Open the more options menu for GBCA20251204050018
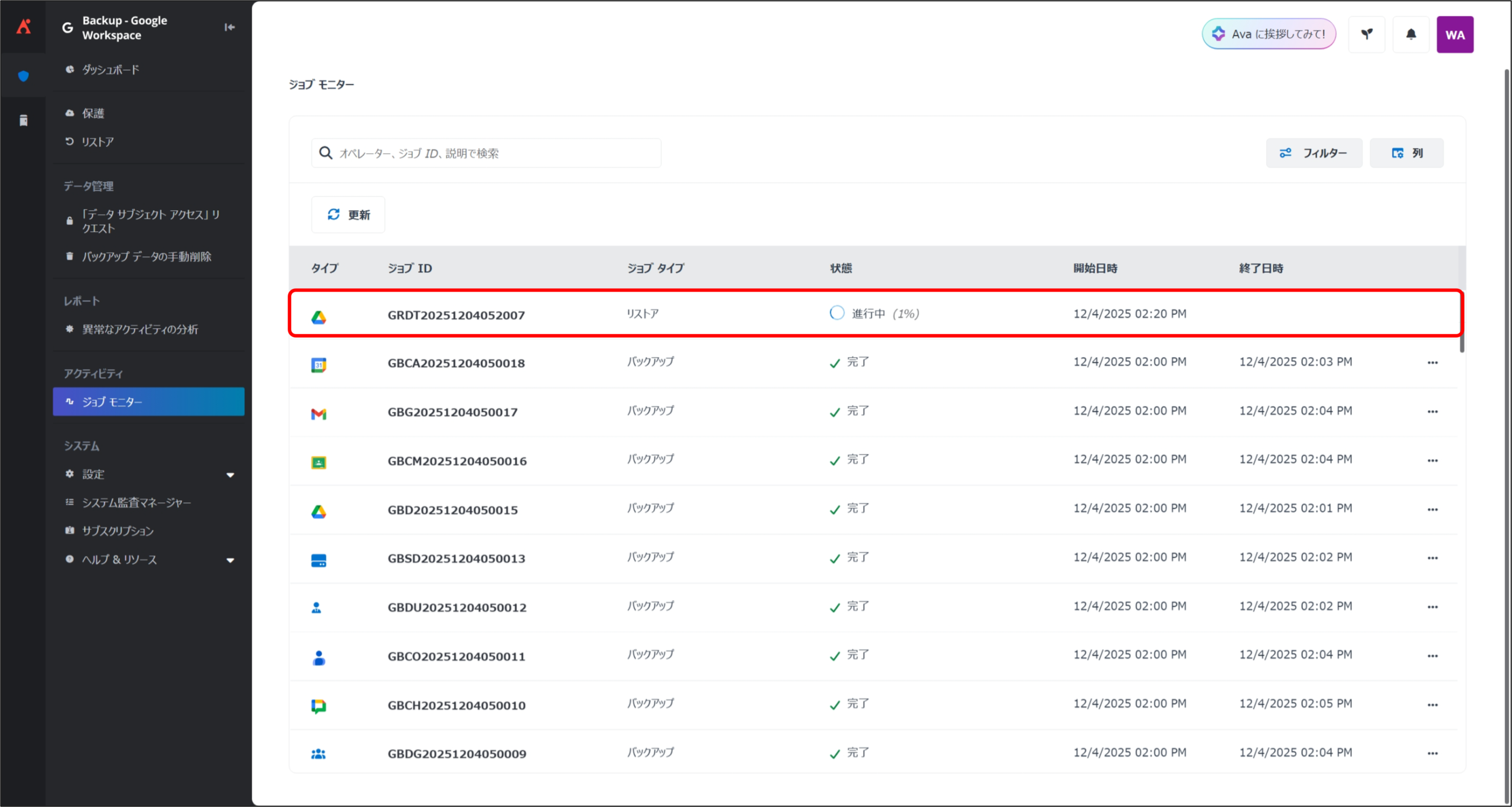Viewport: 1512px width, 807px height. point(1432,362)
